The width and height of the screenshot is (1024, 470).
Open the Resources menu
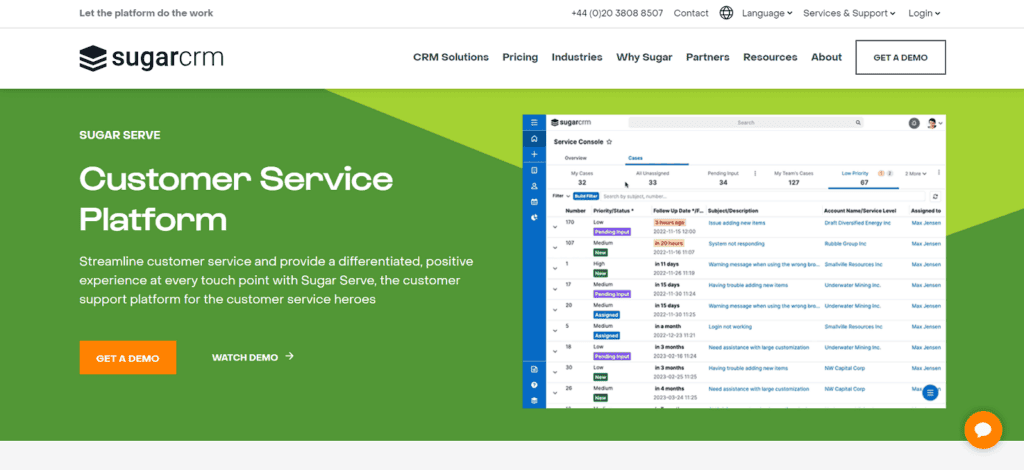click(770, 57)
